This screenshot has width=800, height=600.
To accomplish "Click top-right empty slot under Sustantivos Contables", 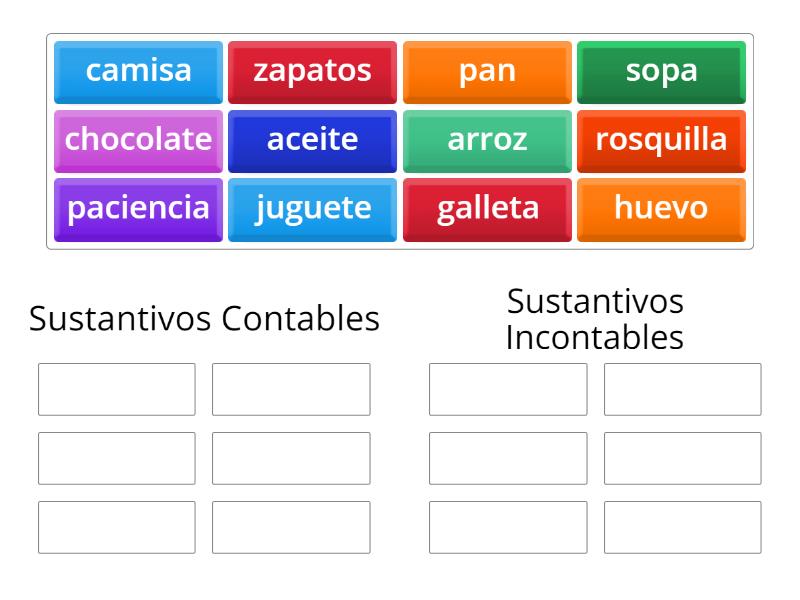I will [x=291, y=389].
